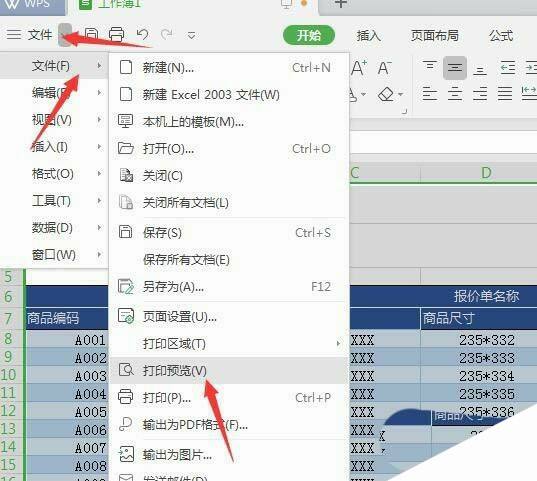Increase font size with A+ icon
This screenshot has width=537, height=481.
pyautogui.click(x=359, y=67)
